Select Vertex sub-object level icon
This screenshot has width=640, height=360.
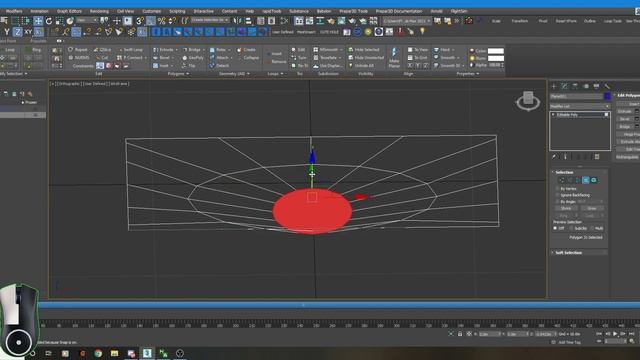[x=562, y=180]
